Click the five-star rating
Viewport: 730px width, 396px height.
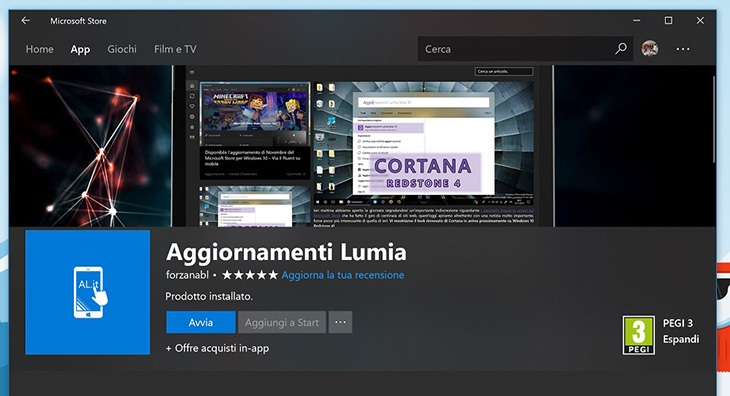click(250, 275)
